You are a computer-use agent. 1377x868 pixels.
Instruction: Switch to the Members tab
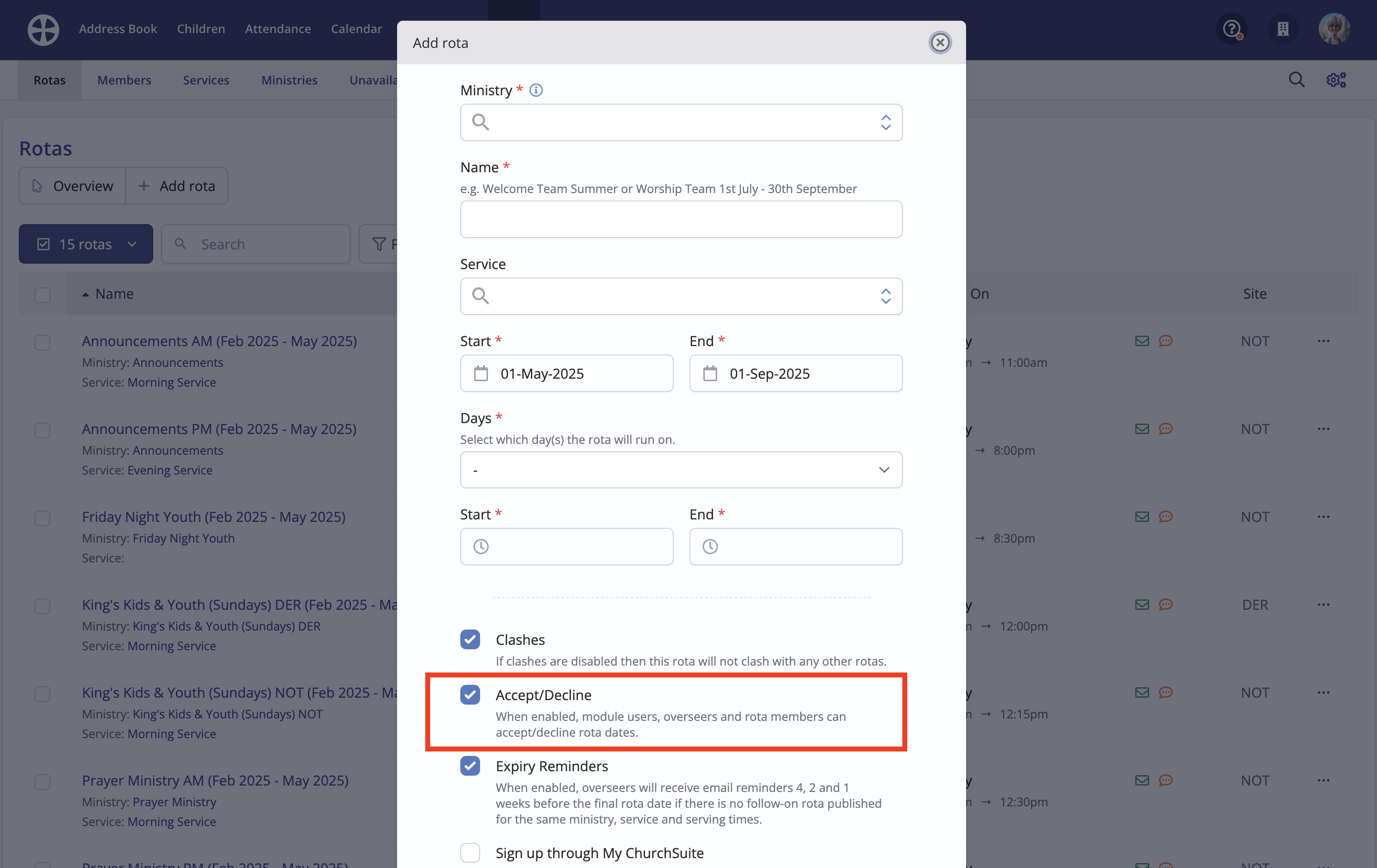[124, 80]
